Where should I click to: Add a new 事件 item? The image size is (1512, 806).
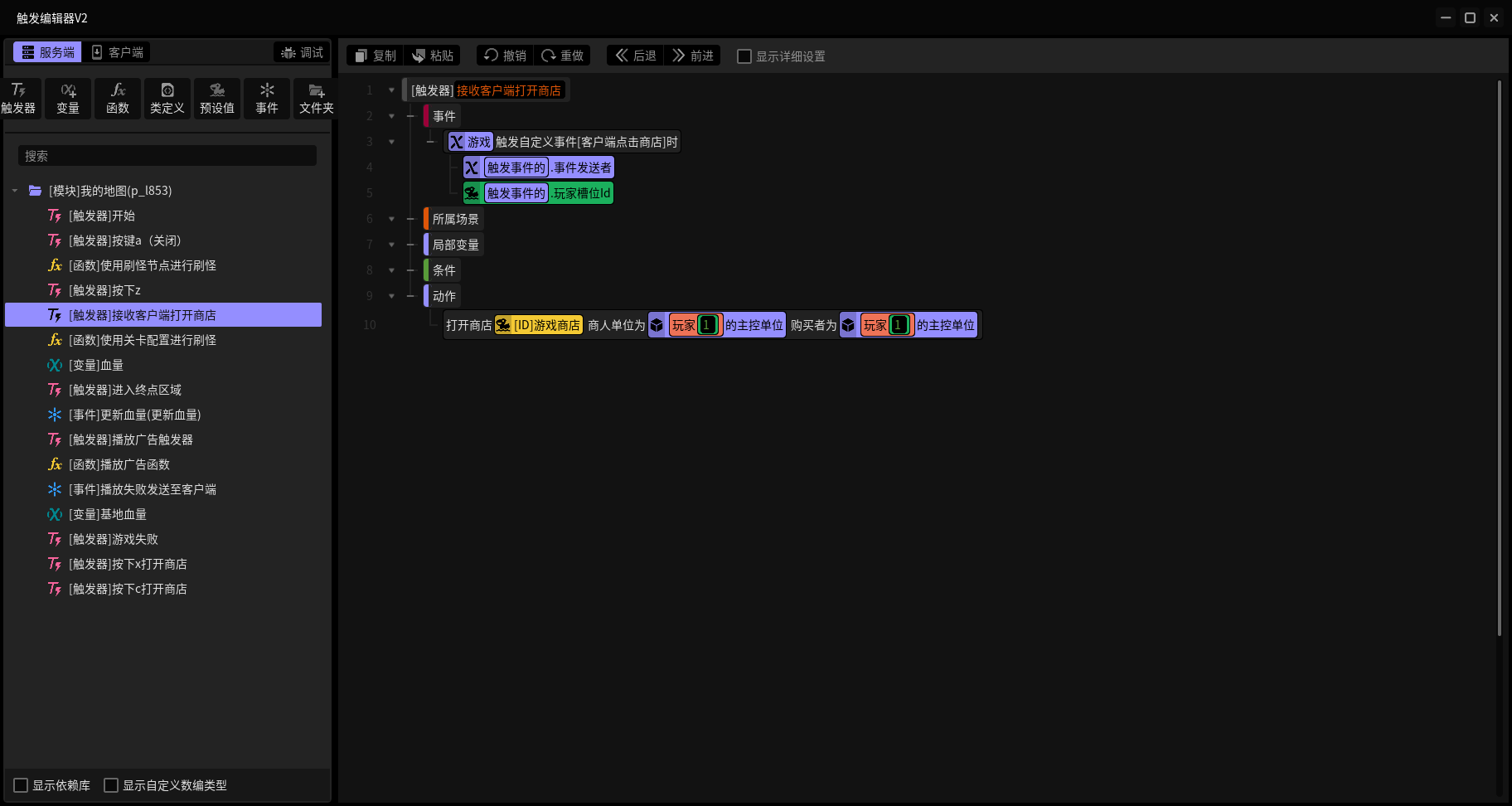267,99
